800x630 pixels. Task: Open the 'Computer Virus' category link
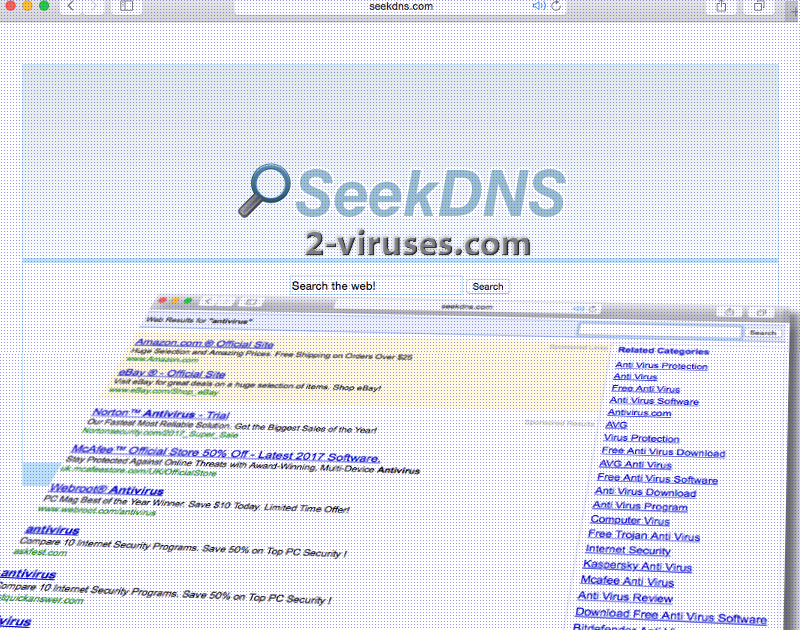click(x=630, y=520)
